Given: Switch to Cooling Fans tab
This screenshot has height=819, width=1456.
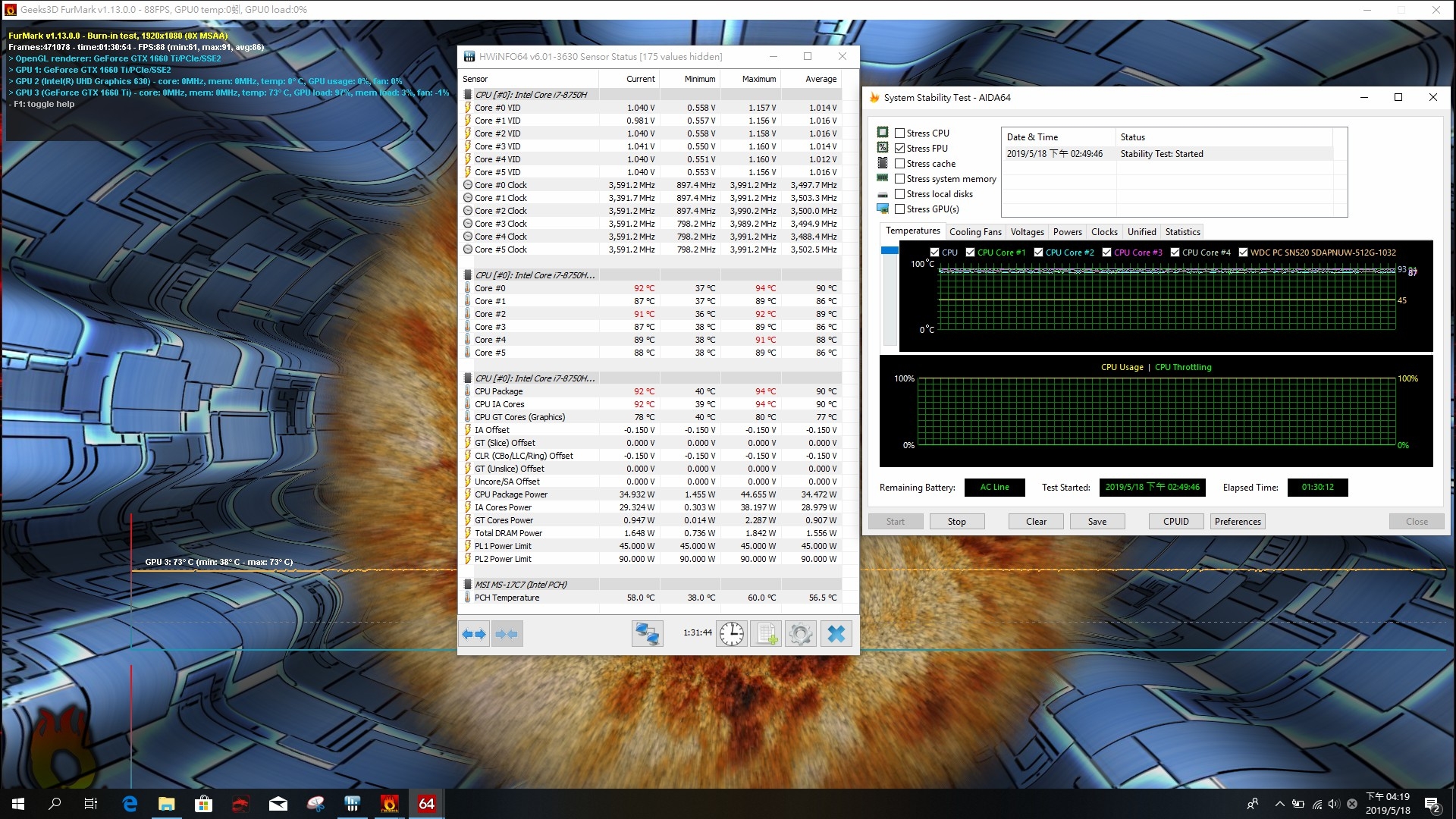Looking at the screenshot, I should click(x=975, y=232).
